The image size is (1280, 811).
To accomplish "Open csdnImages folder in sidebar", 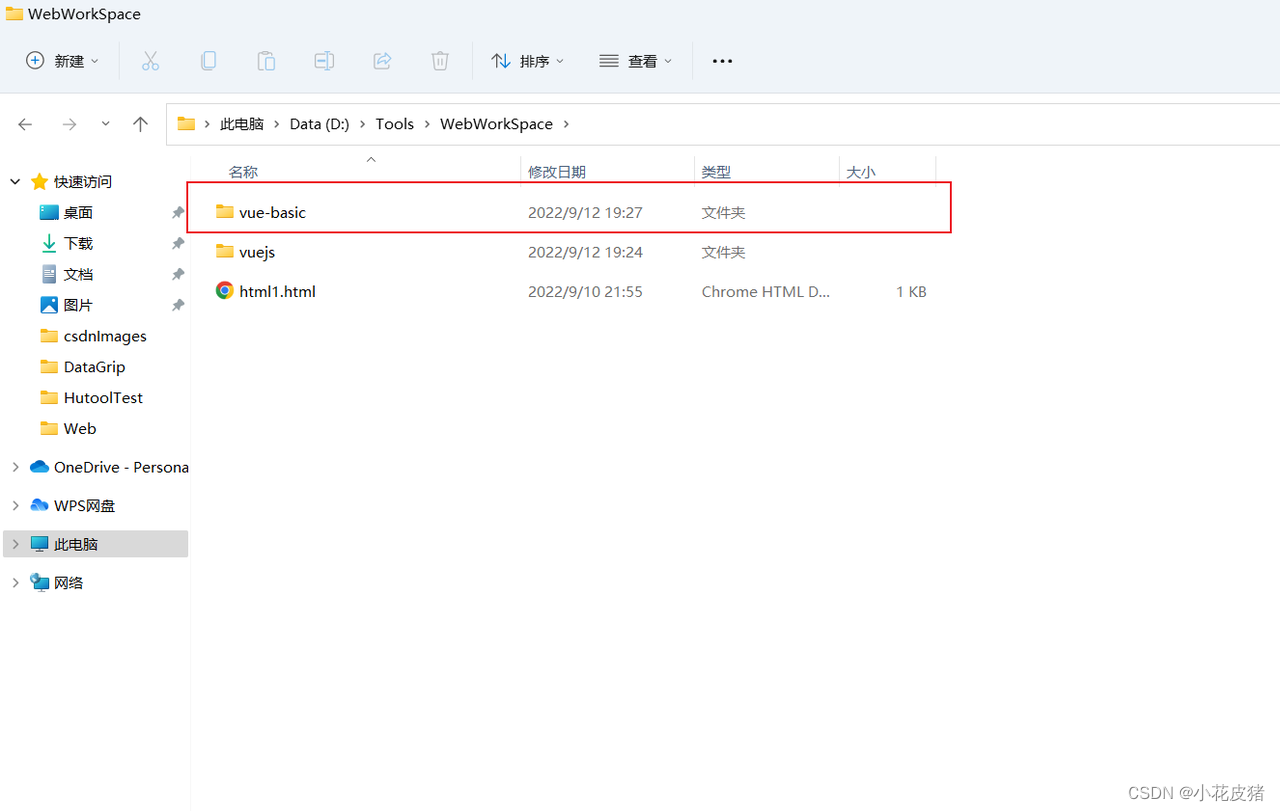I will point(105,336).
